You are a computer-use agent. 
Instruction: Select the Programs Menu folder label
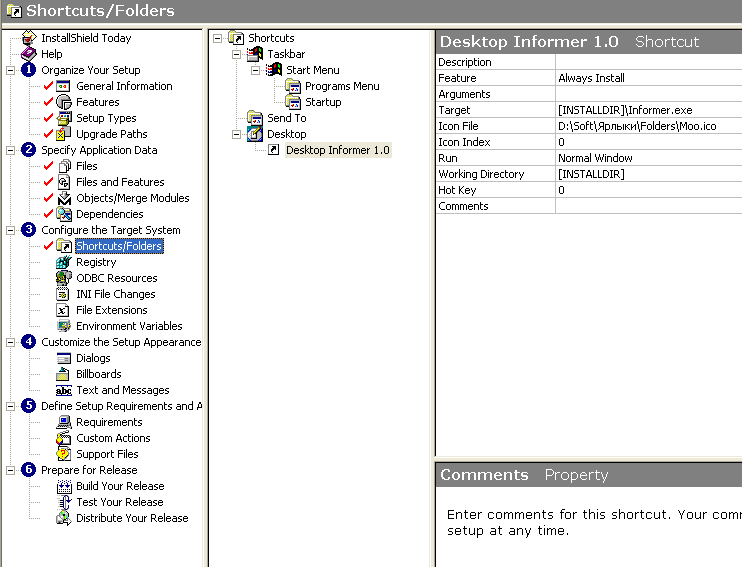coord(342,86)
